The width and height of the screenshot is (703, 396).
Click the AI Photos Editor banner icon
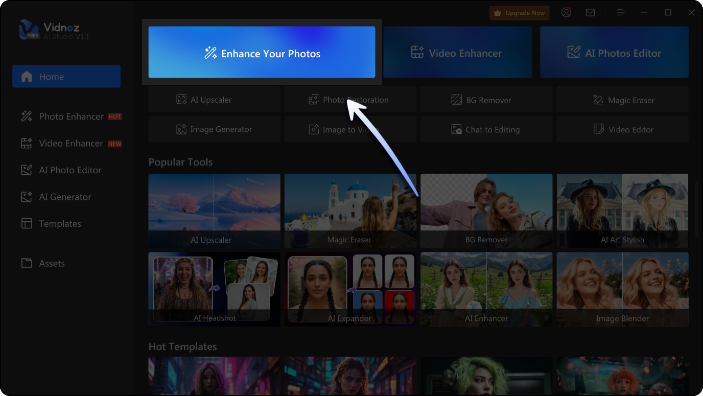tap(573, 52)
